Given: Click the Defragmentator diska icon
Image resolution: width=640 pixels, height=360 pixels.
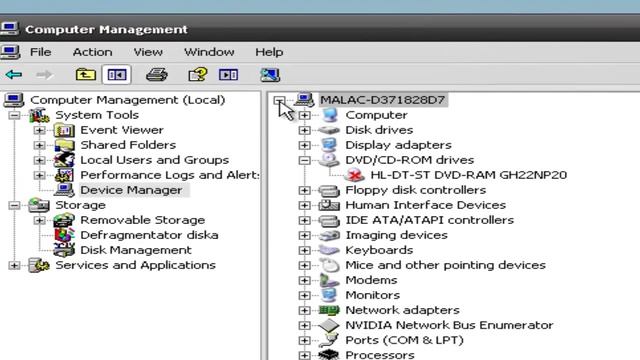Looking at the screenshot, I should (64, 235).
